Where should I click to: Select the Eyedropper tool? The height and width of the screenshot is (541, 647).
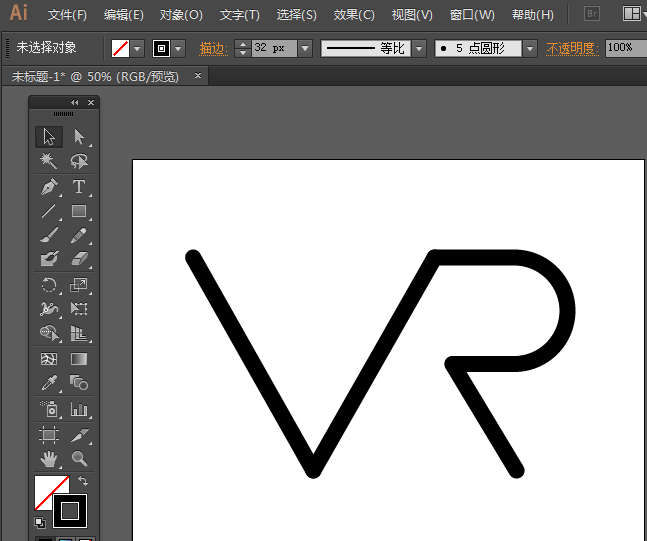pyautogui.click(x=49, y=383)
